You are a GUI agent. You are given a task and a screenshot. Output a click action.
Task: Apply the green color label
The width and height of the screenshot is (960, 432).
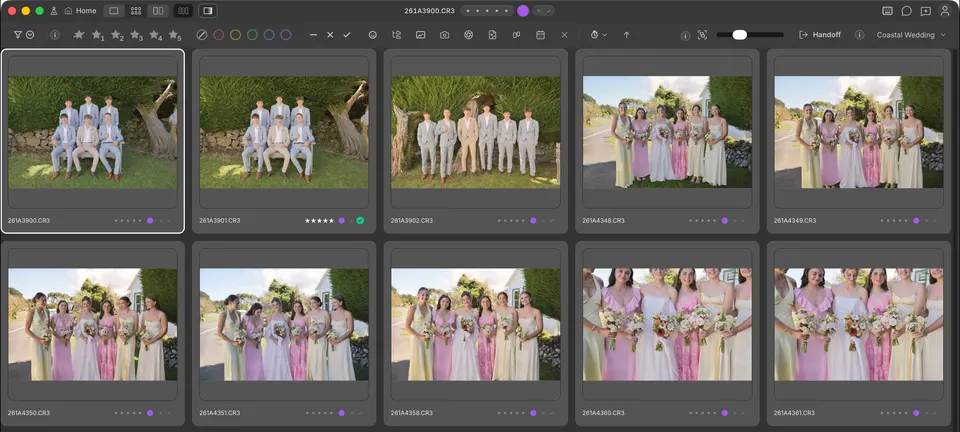[252, 35]
